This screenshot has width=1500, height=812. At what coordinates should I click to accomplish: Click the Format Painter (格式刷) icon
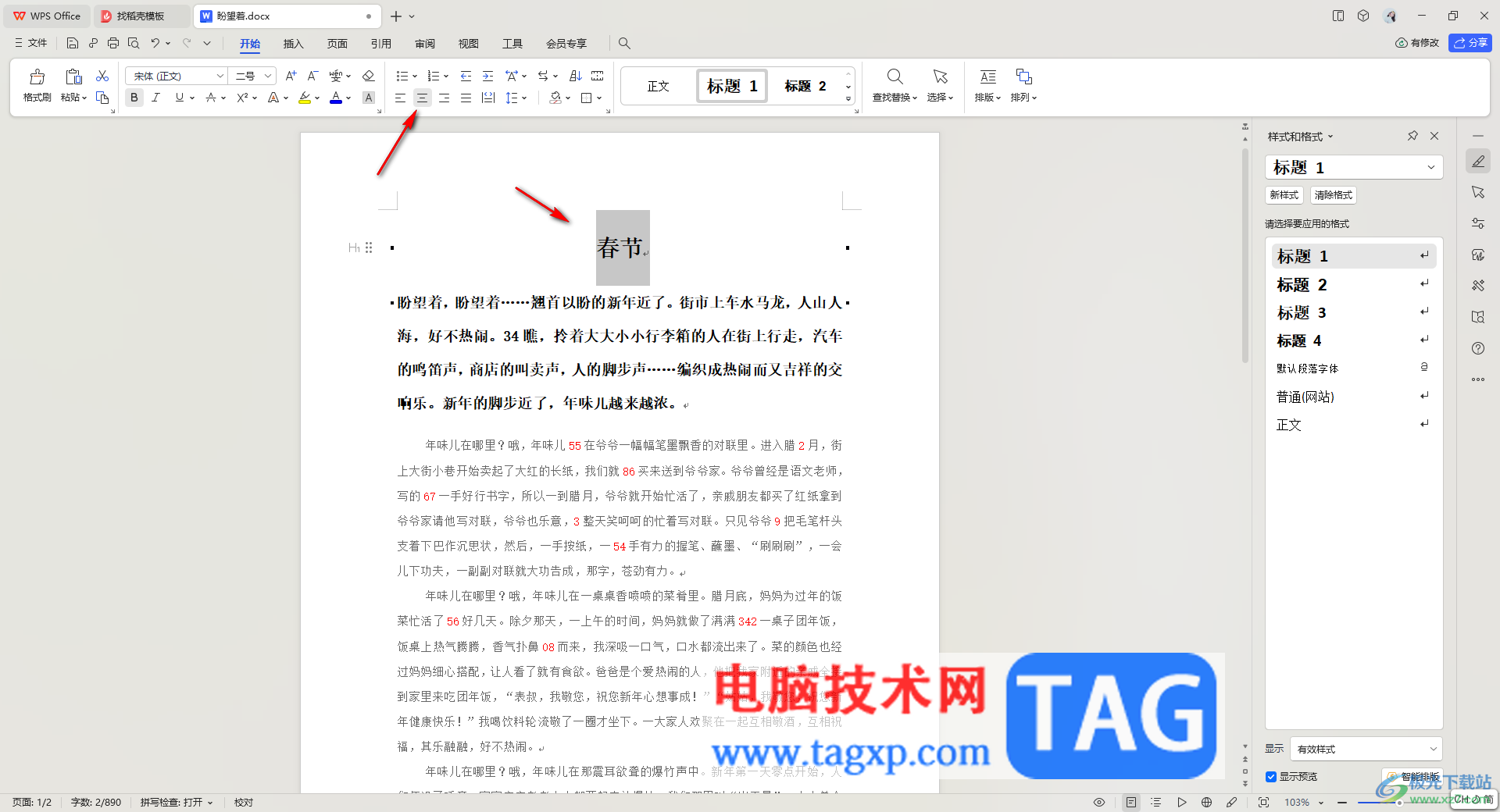click(x=37, y=77)
